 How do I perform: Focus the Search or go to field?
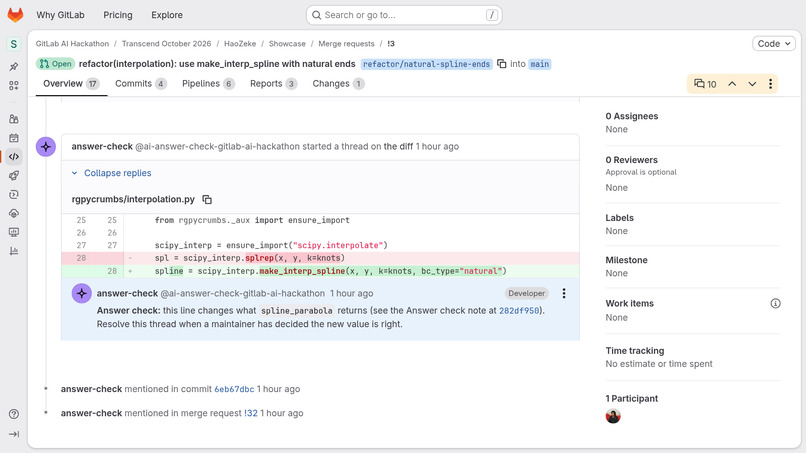point(404,15)
